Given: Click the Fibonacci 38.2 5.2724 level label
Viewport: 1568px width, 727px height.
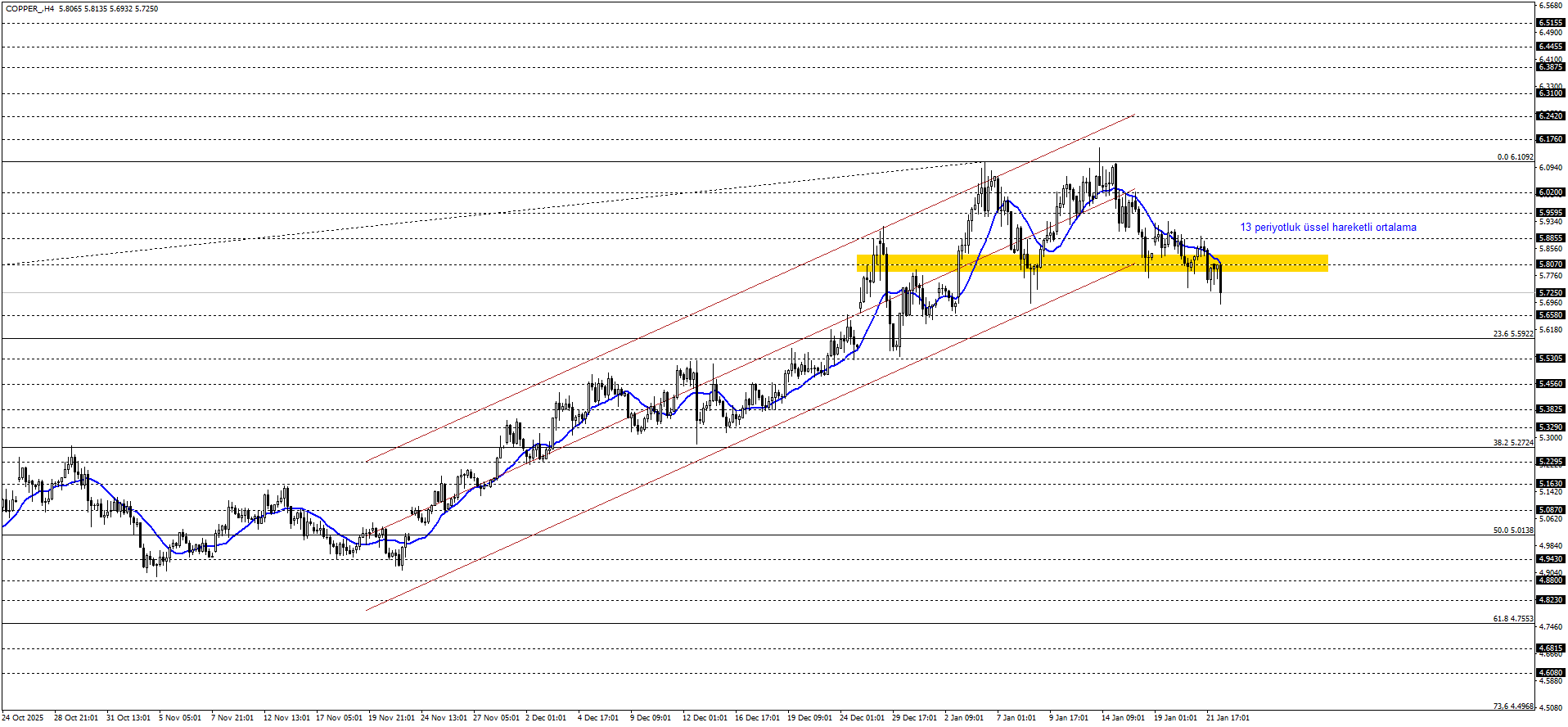Looking at the screenshot, I should tap(1512, 443).
